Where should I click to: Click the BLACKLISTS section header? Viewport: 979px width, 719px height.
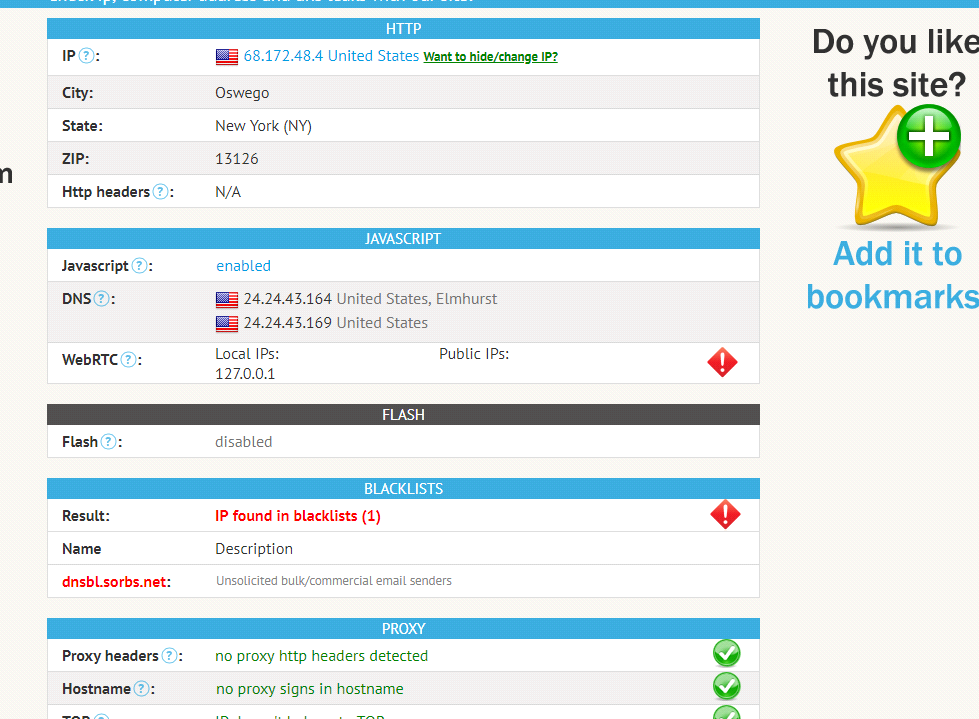pyautogui.click(x=403, y=489)
